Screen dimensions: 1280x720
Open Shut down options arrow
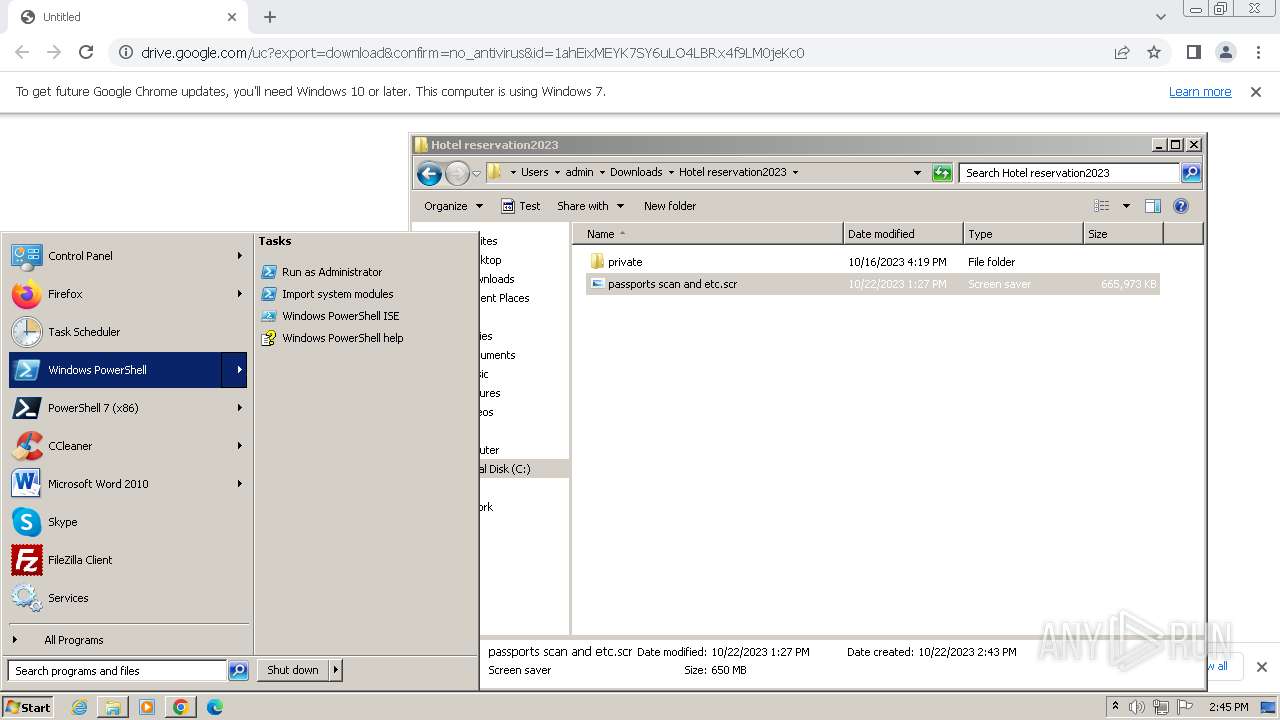[336, 670]
